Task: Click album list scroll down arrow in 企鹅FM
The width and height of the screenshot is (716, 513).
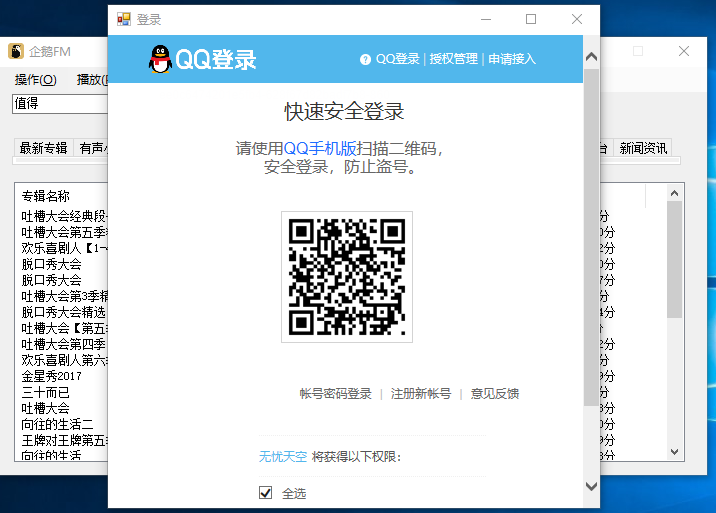Action: pyautogui.click(x=674, y=452)
